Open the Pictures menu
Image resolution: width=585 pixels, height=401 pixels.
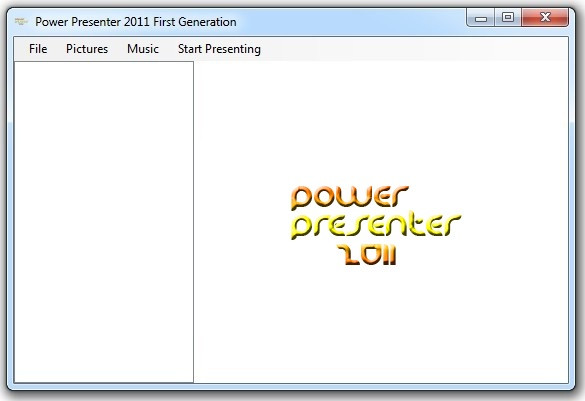[x=87, y=49]
